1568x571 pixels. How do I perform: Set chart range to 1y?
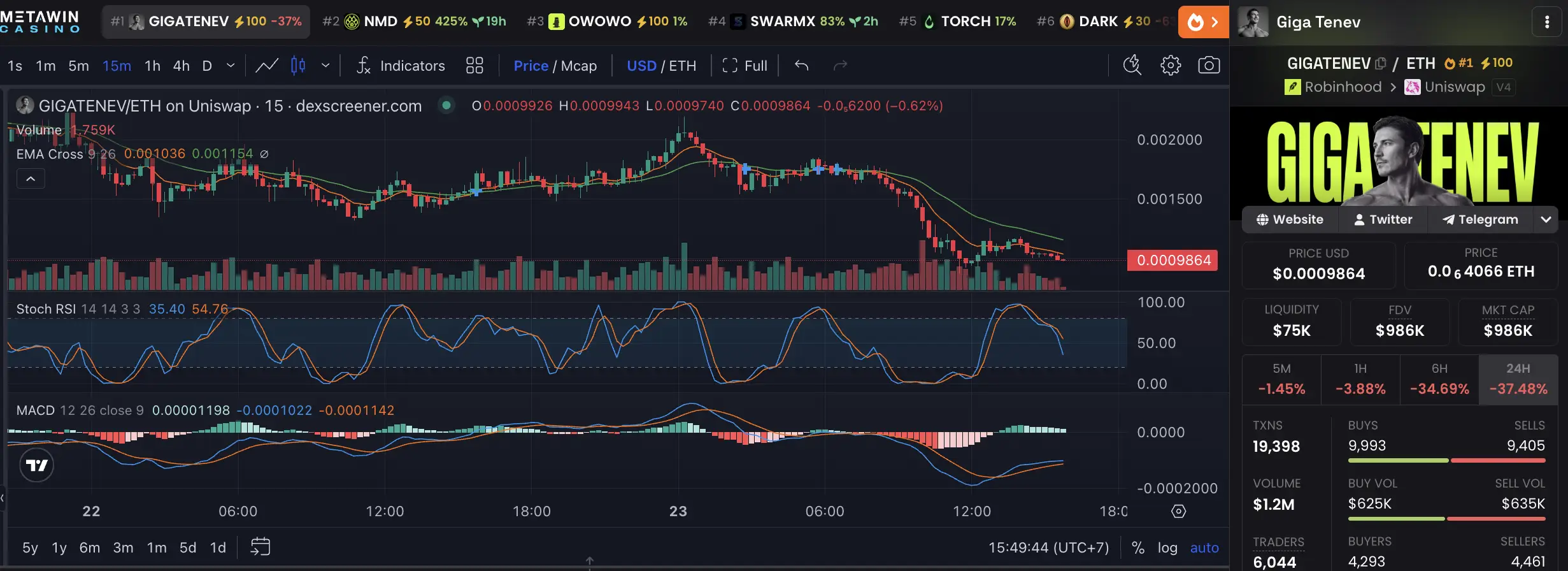click(x=59, y=547)
